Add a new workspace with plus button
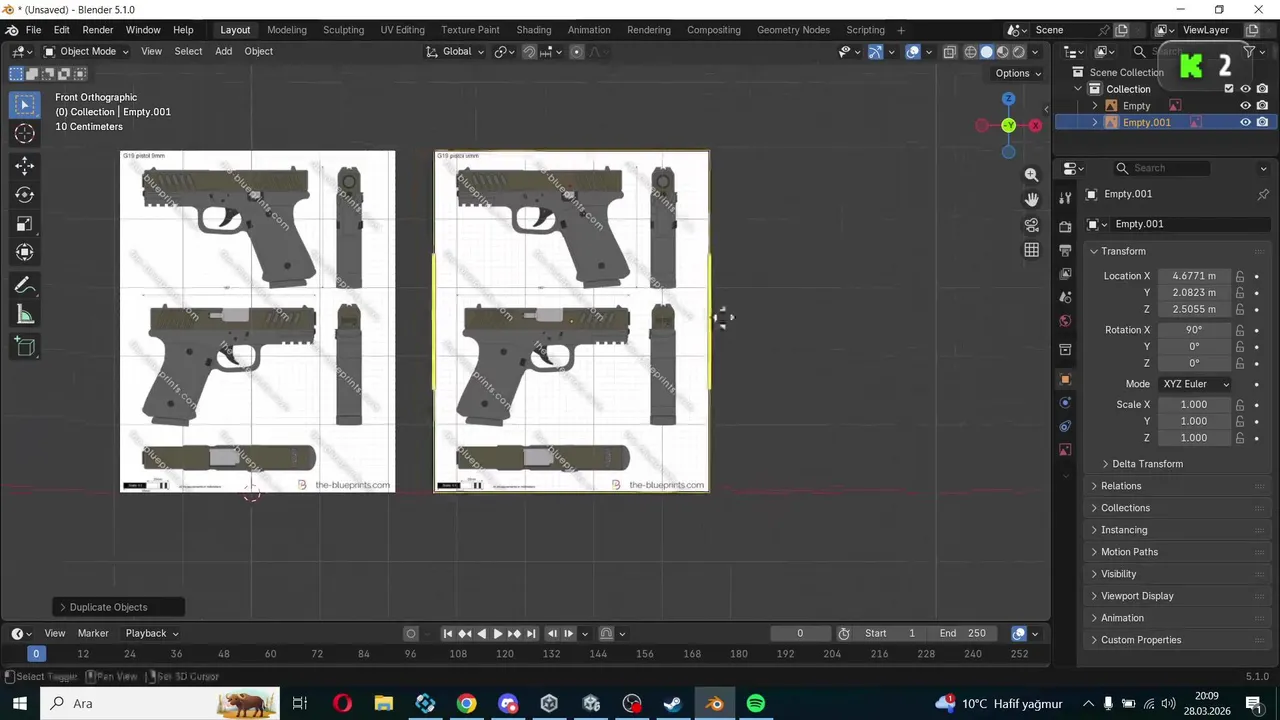Viewport: 1280px width, 720px height. (x=901, y=30)
